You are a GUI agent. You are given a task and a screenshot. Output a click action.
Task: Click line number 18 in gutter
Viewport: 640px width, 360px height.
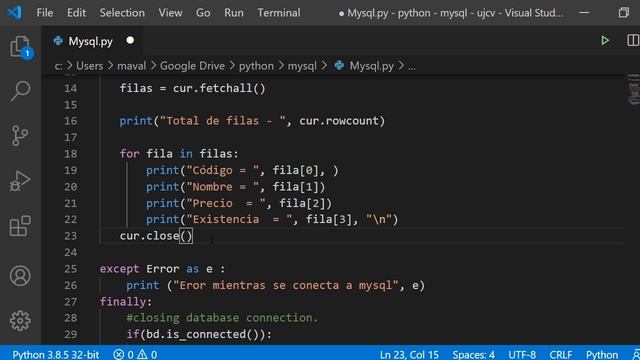pyautogui.click(x=71, y=154)
